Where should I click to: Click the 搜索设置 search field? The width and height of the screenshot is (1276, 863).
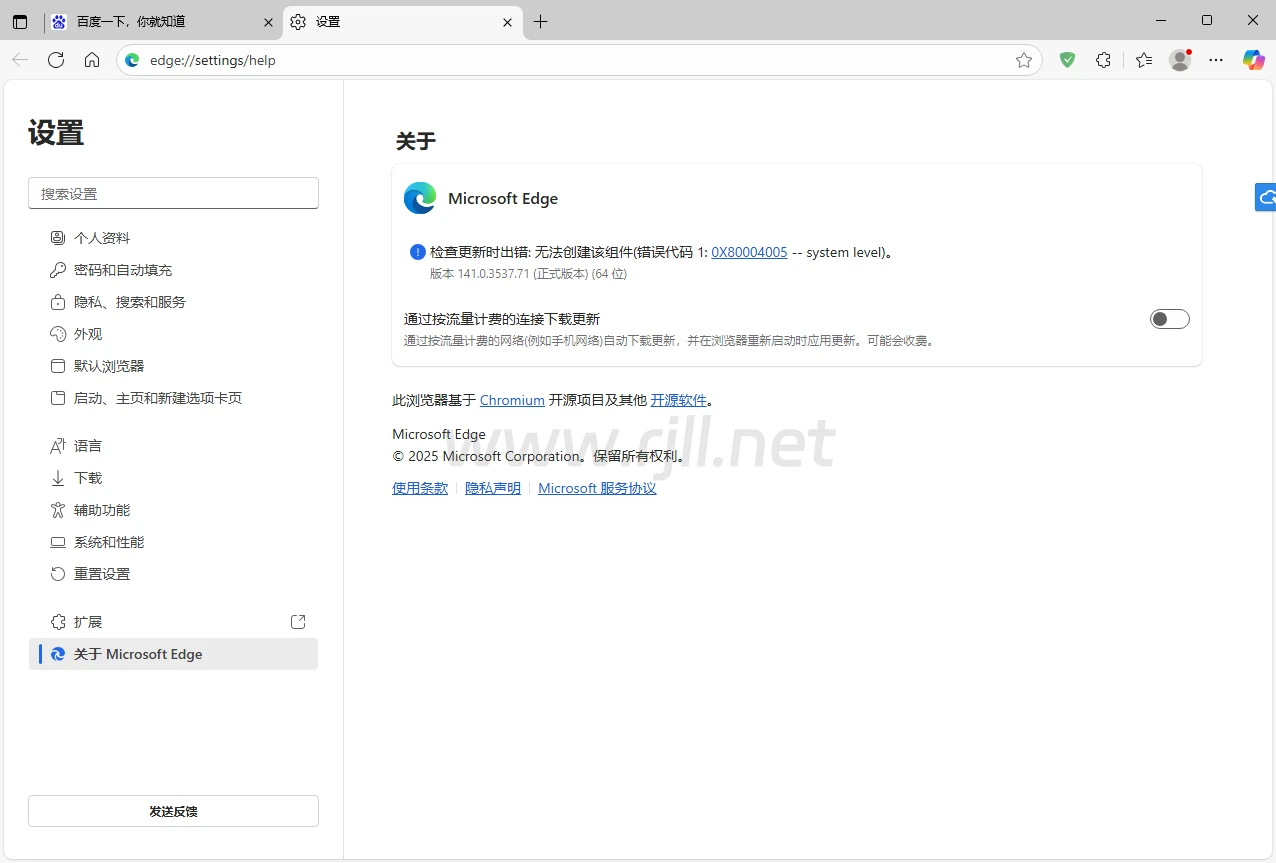(x=173, y=194)
